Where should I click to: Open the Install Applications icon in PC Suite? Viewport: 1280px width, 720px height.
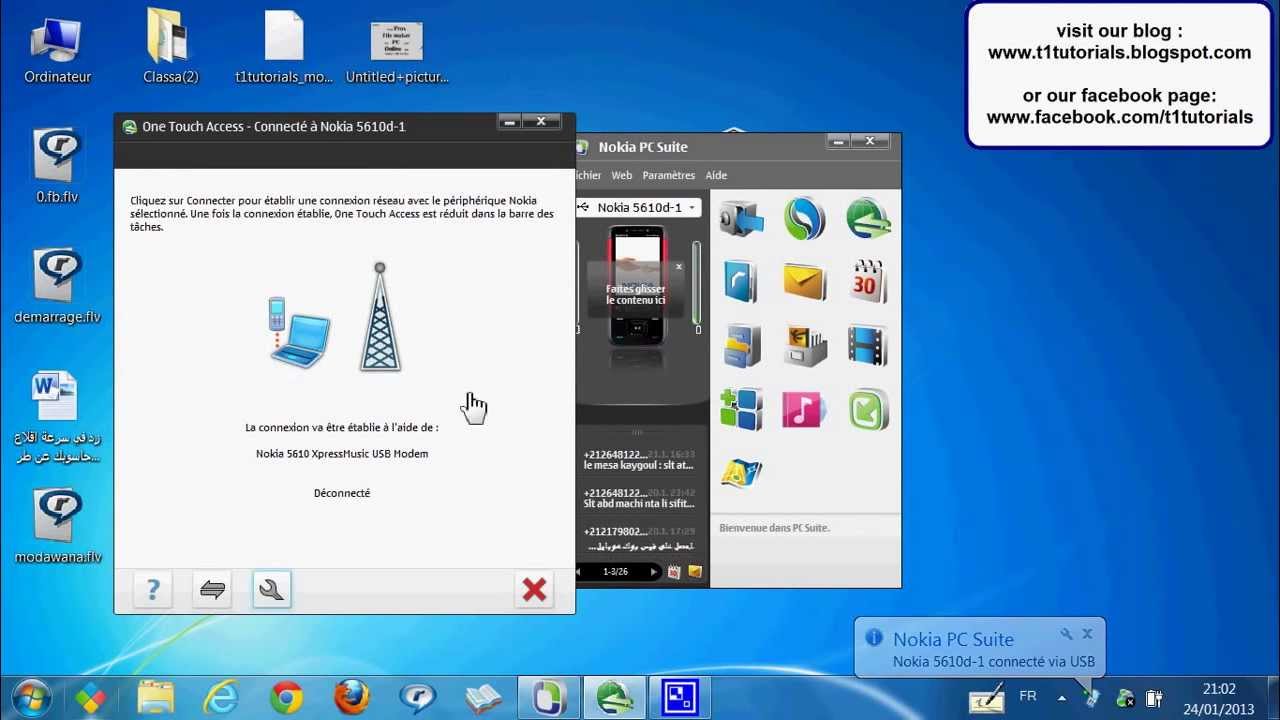(x=740, y=410)
